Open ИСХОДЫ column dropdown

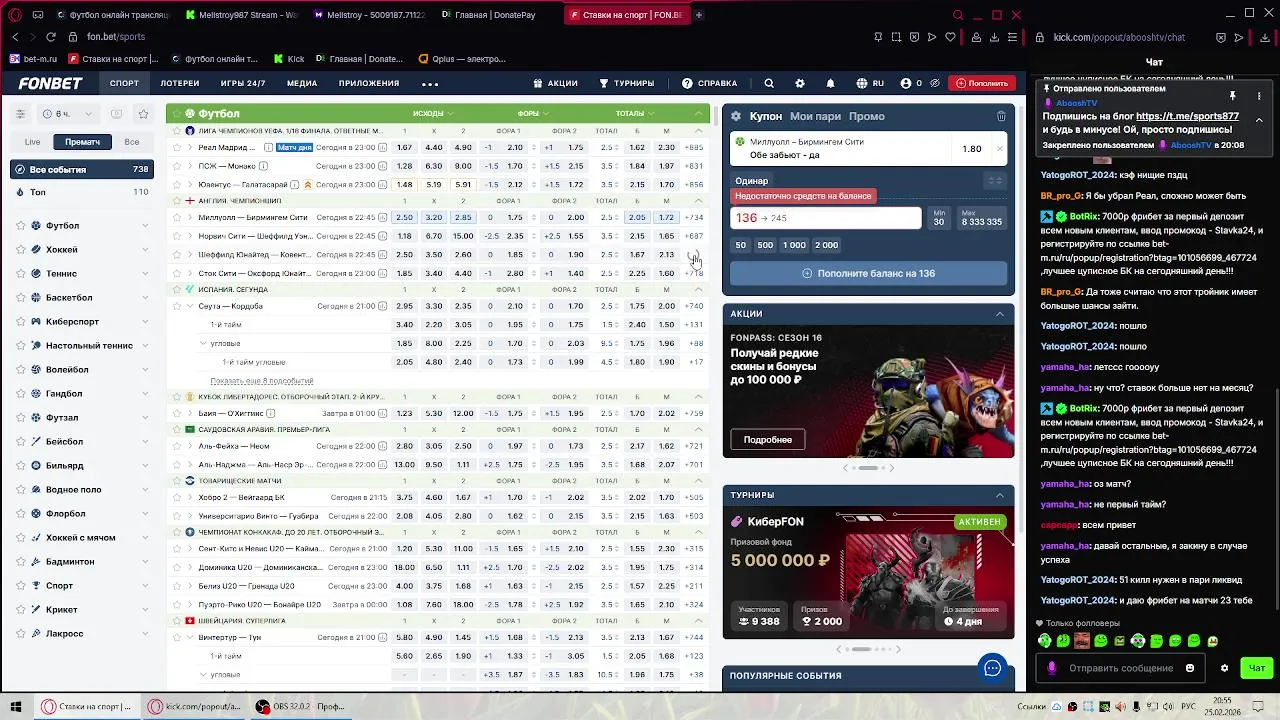click(434, 113)
